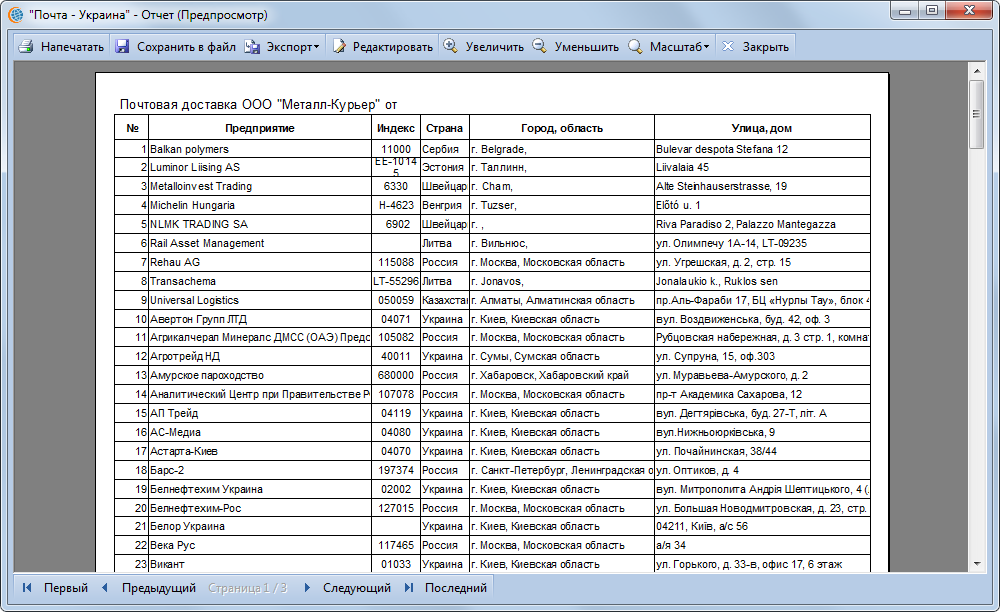Click the Michelin Hungaria cell
The width and height of the screenshot is (1000, 612).
point(260,205)
